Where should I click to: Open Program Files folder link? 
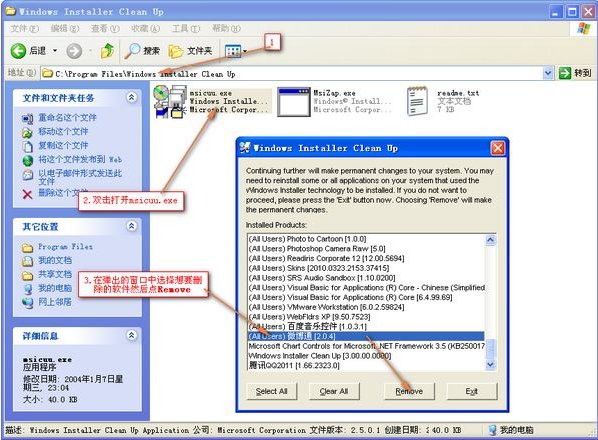[65, 247]
